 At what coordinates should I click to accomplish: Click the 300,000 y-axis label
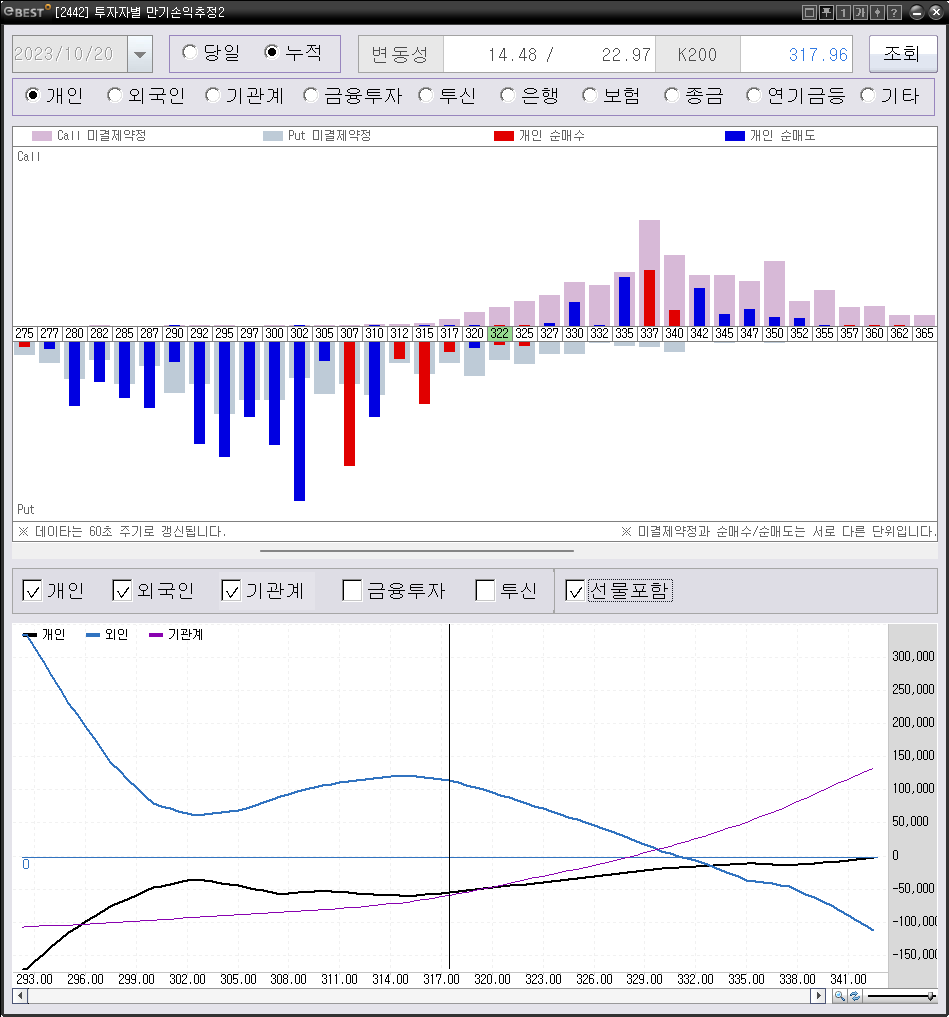[x=913, y=656]
